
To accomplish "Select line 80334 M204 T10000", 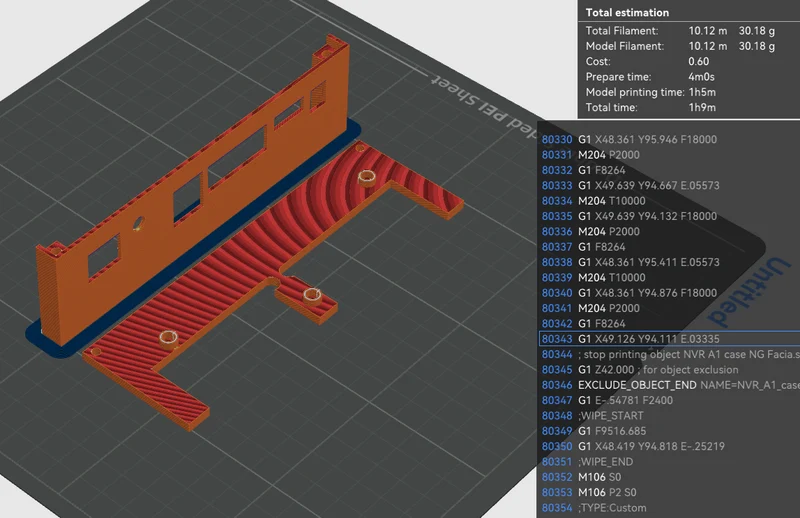I will pyautogui.click(x=669, y=201).
